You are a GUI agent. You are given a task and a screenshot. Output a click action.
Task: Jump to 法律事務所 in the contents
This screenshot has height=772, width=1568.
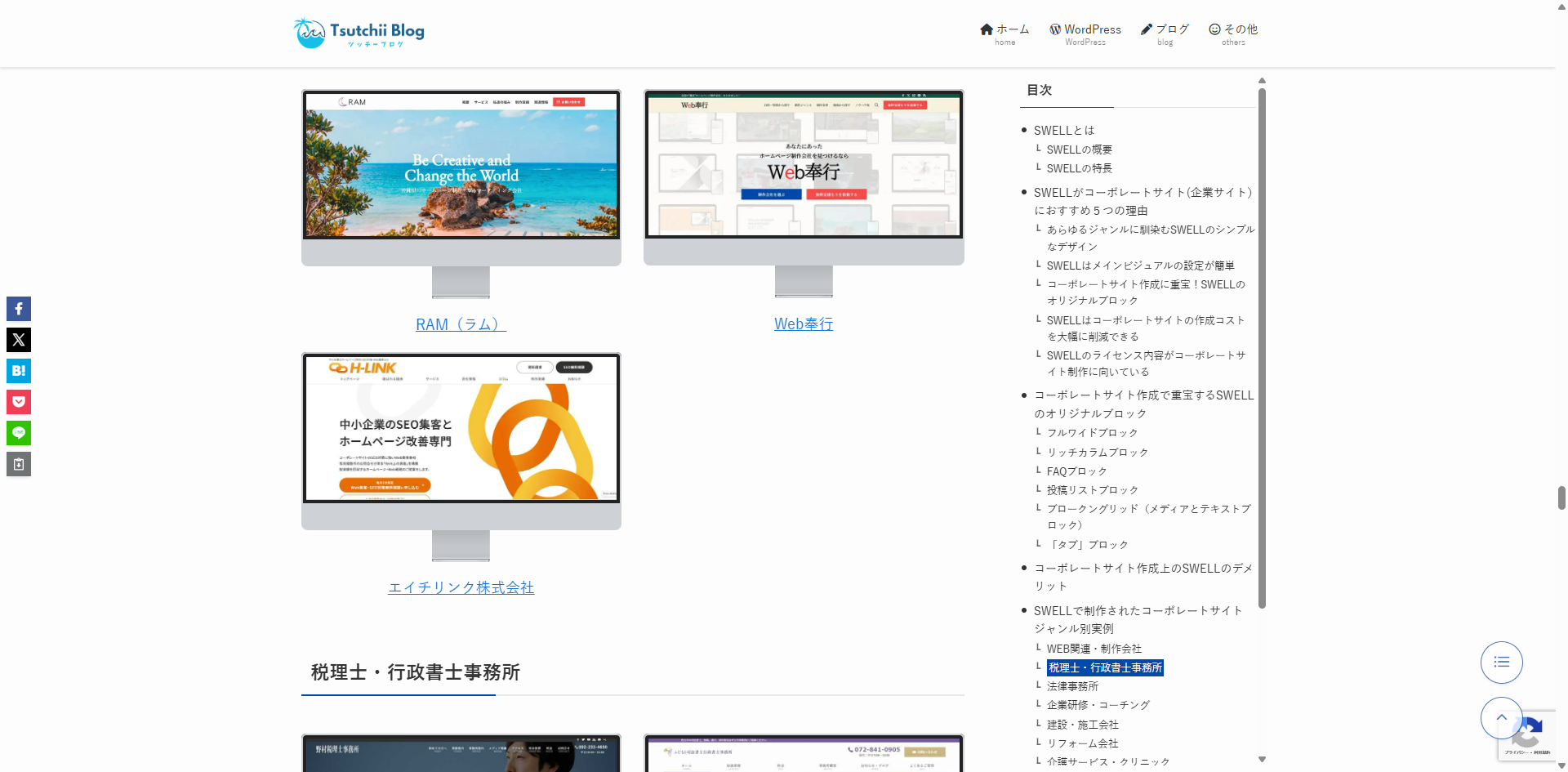pos(1072,686)
